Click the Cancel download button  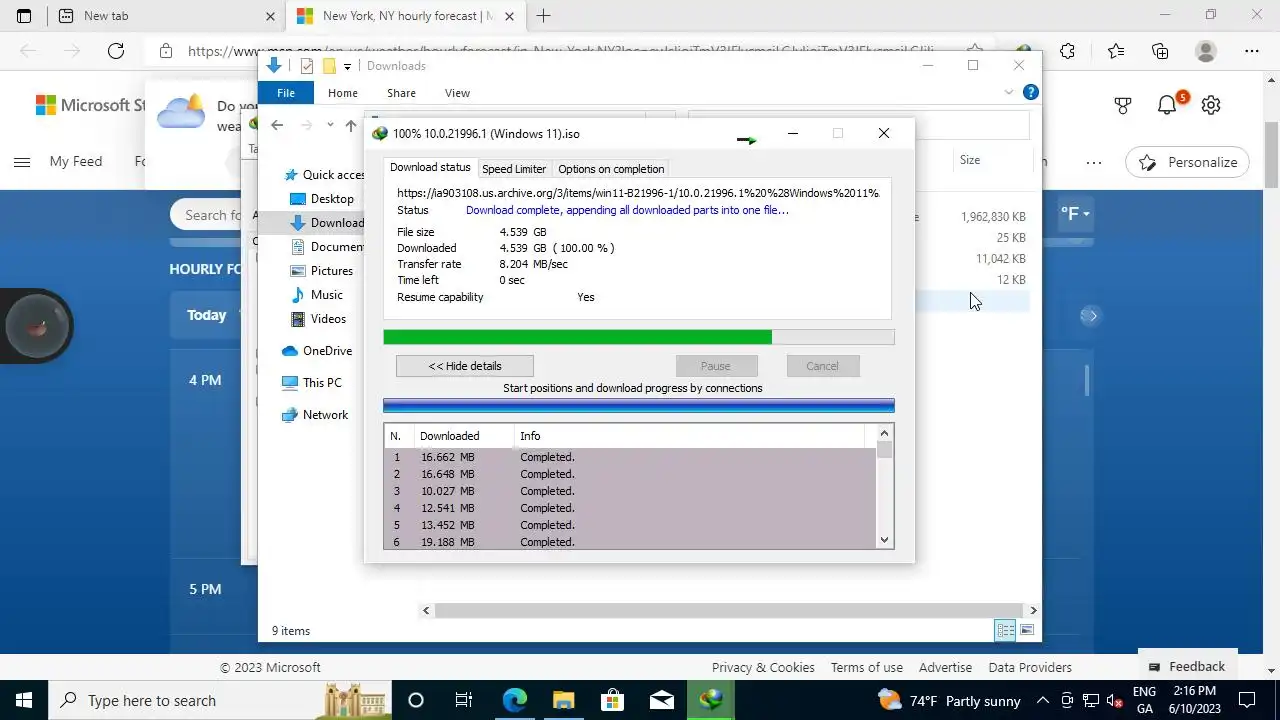pyautogui.click(x=822, y=366)
